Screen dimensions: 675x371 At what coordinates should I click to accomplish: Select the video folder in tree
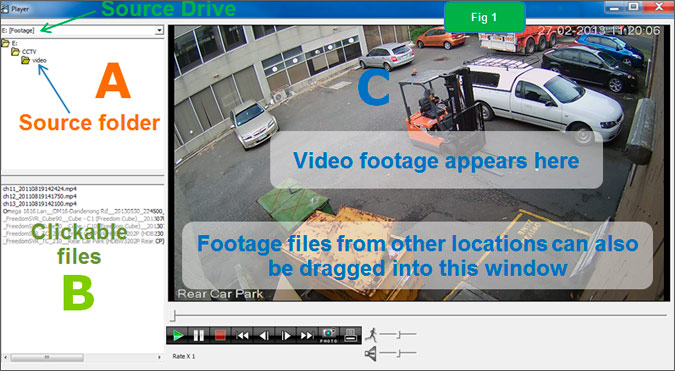[x=34, y=60]
